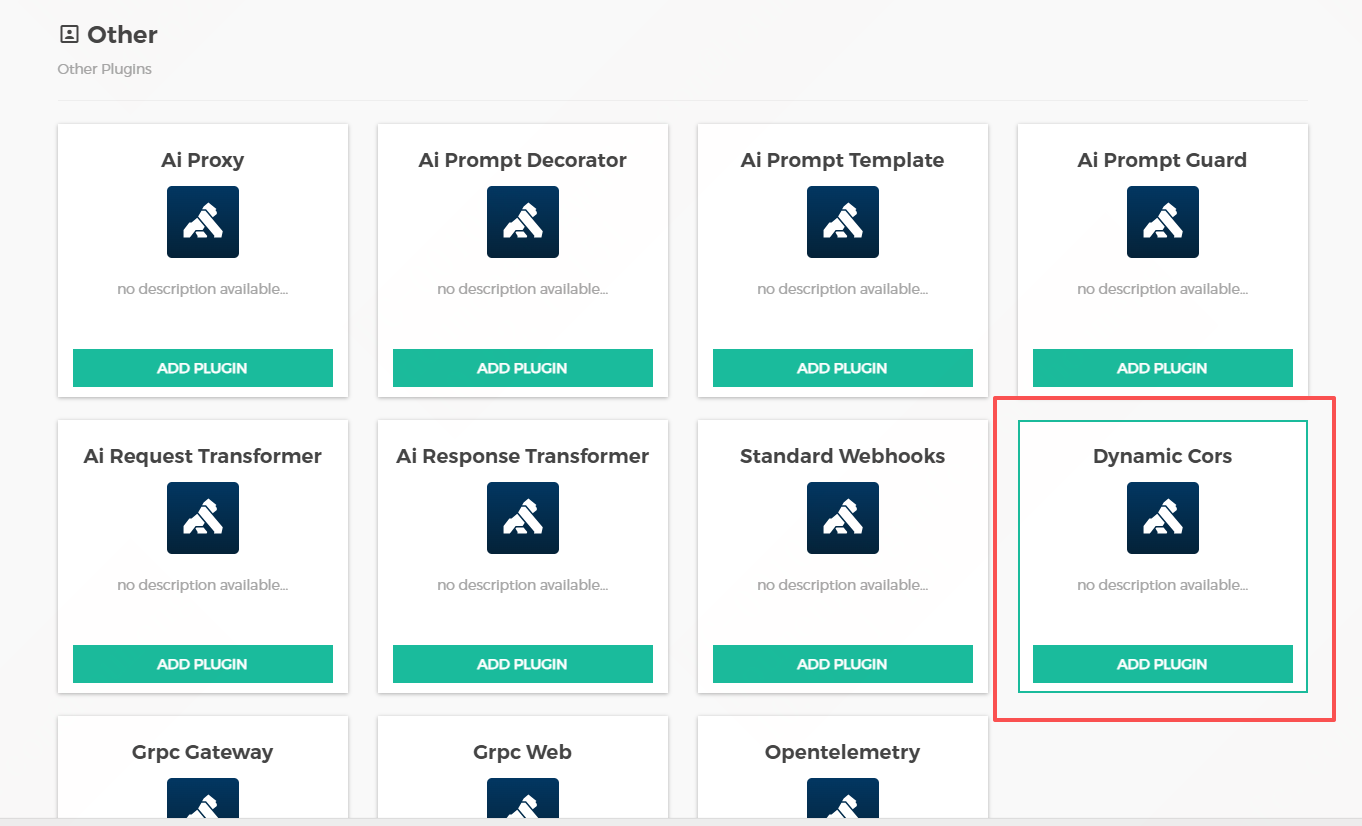Click the Standard Webhooks description text

tap(843, 585)
